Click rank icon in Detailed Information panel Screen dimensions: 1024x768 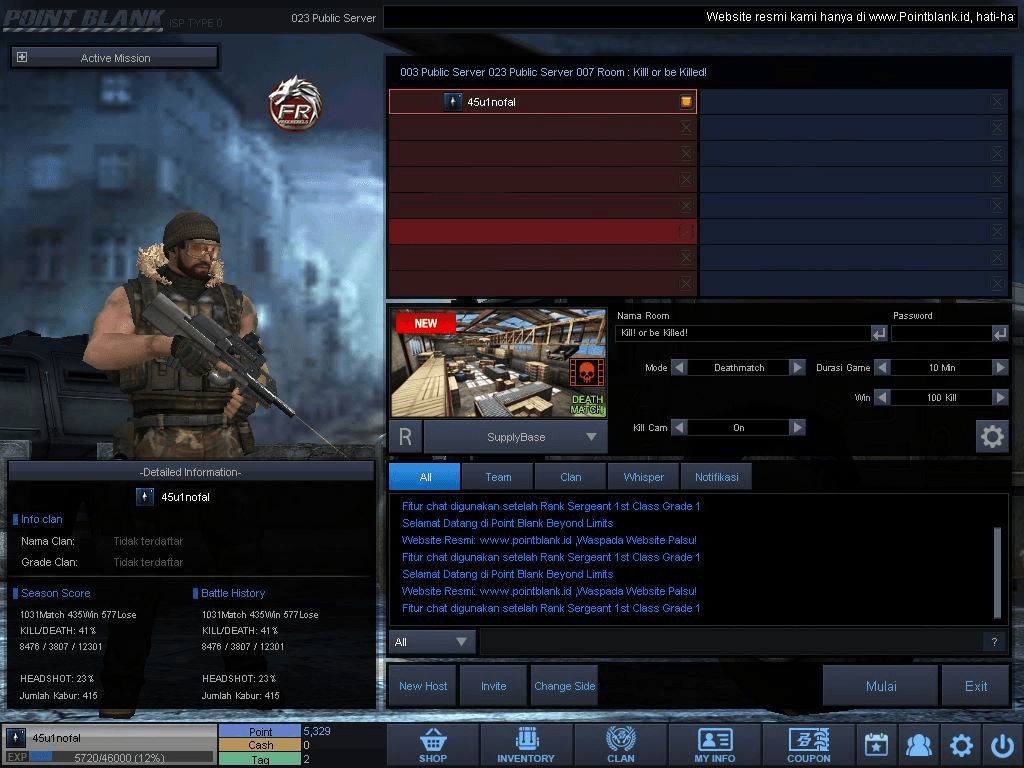point(144,497)
